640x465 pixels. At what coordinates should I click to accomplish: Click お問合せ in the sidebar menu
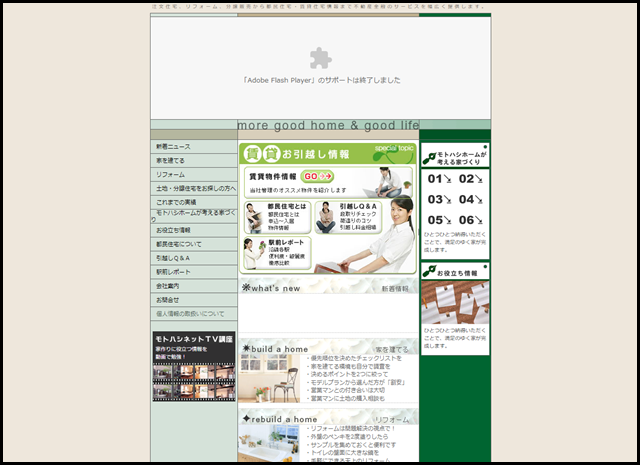(x=194, y=300)
